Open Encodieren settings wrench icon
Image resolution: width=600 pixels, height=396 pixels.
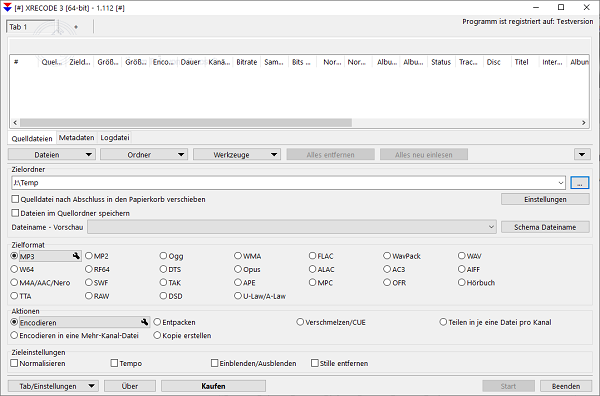coord(144,322)
